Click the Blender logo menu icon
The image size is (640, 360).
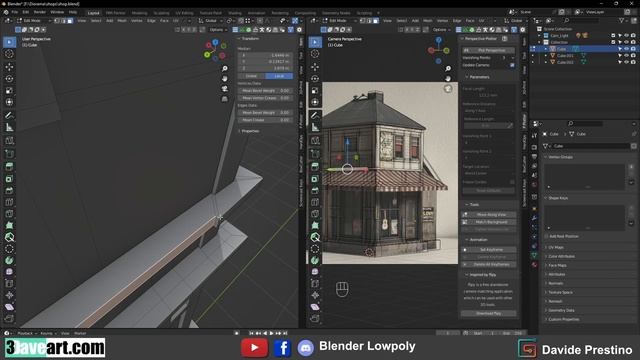pos(6,12)
